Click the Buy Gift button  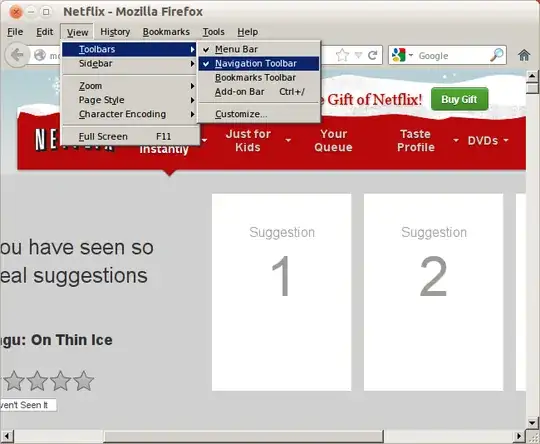pyautogui.click(x=459, y=99)
